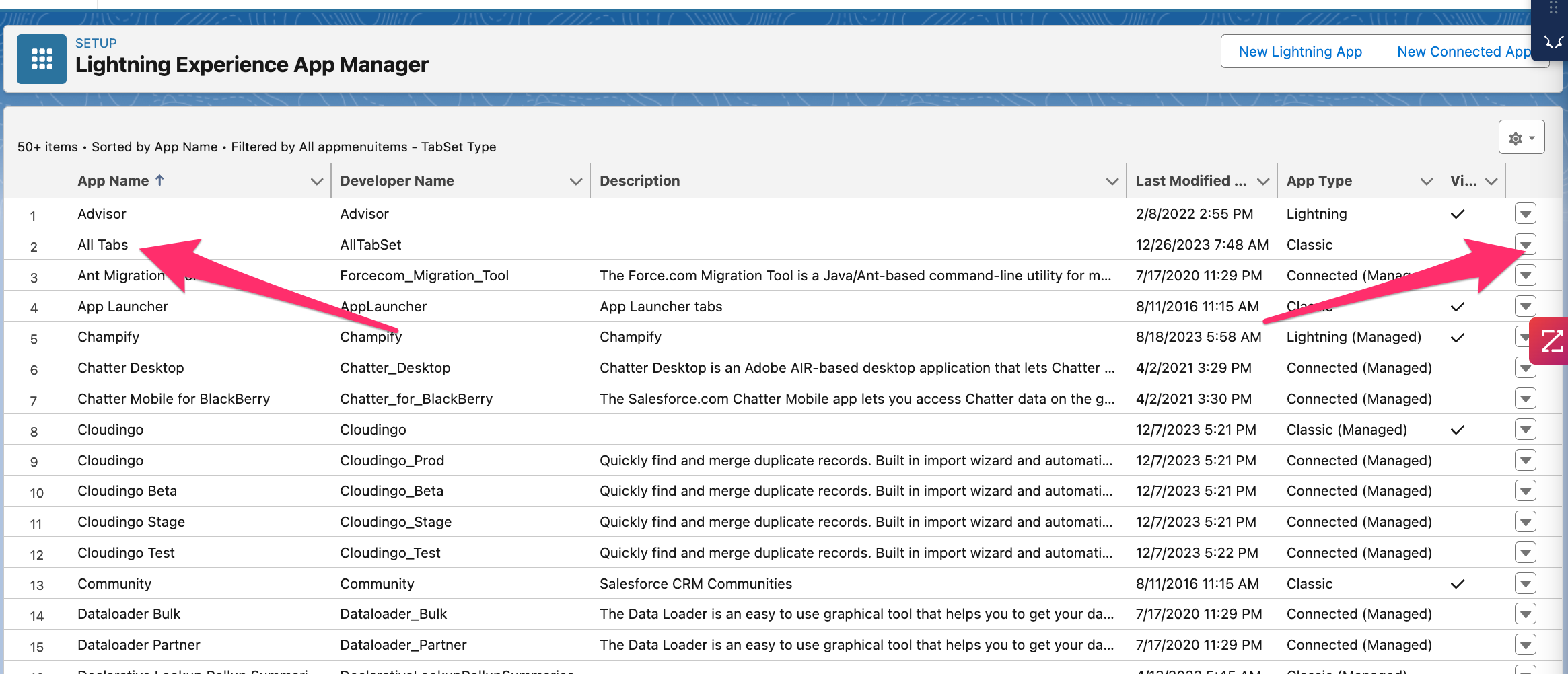Open row actions menu for App Launcher
The width and height of the screenshot is (1568, 674).
[x=1525, y=307]
